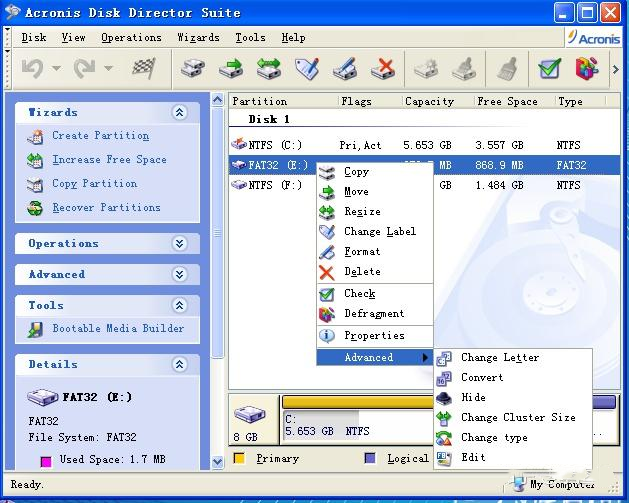This screenshot has height=503, width=629.
Task: Click the Increase Free Space wizard link
Action: [109, 160]
